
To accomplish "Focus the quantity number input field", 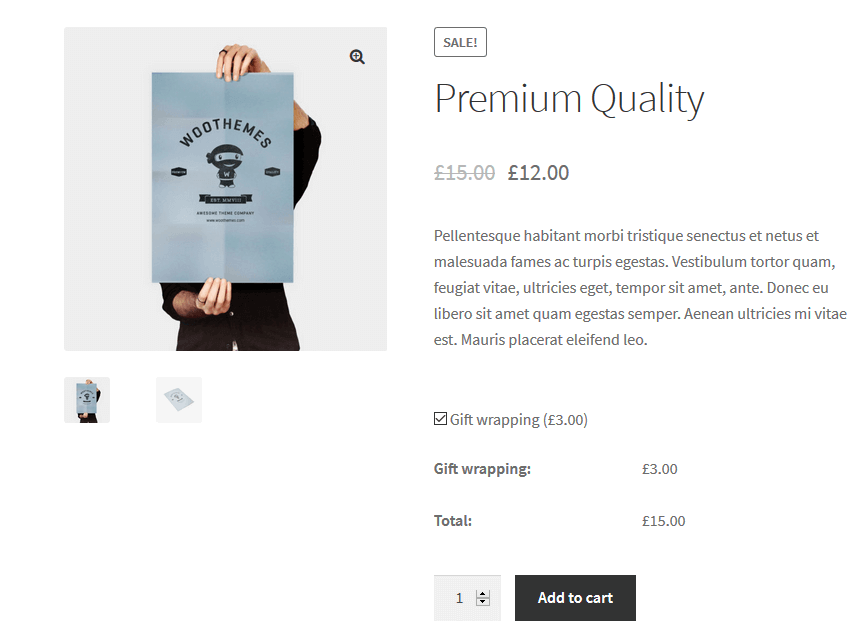I will pos(458,598).
